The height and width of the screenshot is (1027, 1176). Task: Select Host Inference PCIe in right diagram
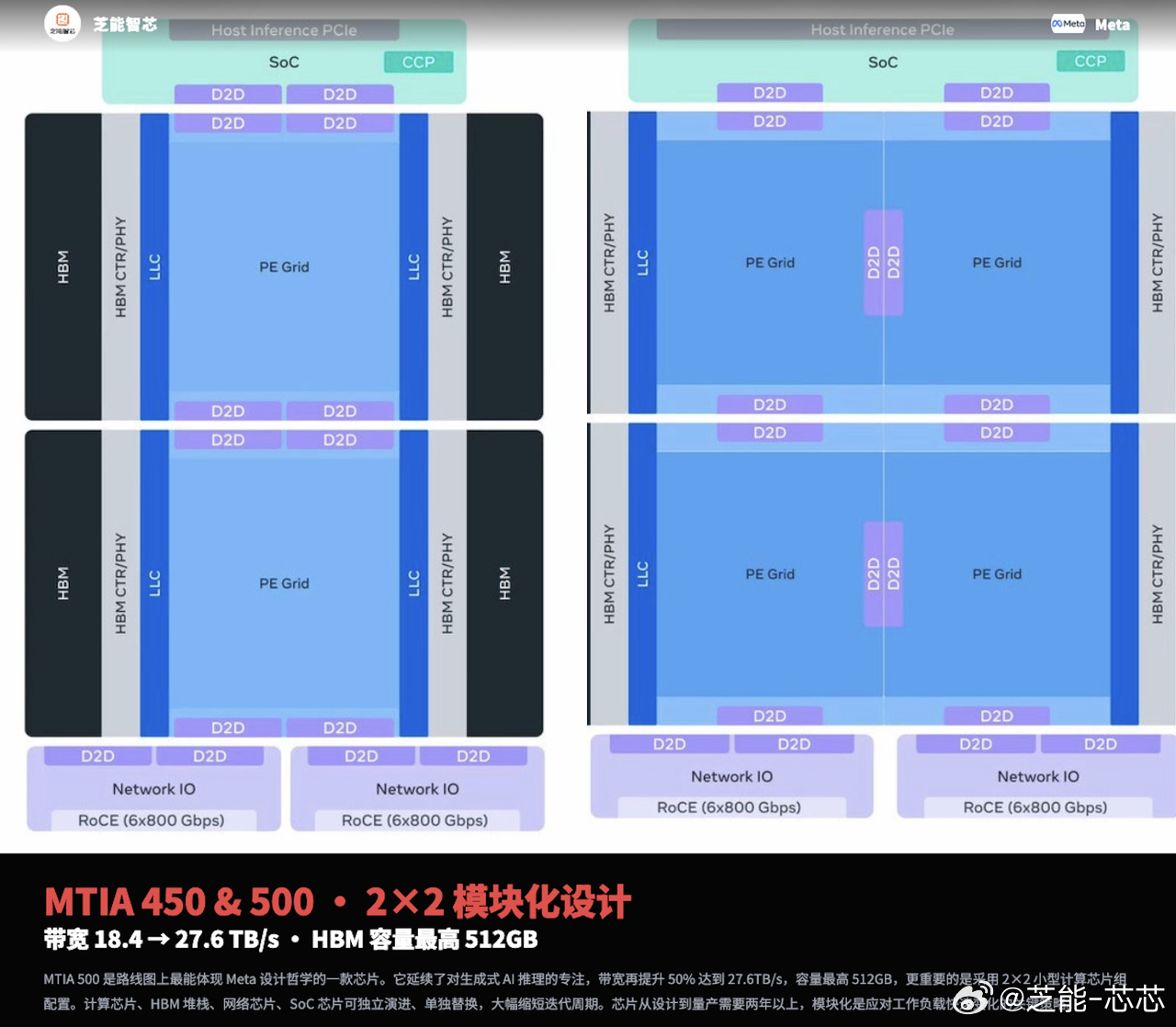882,29
